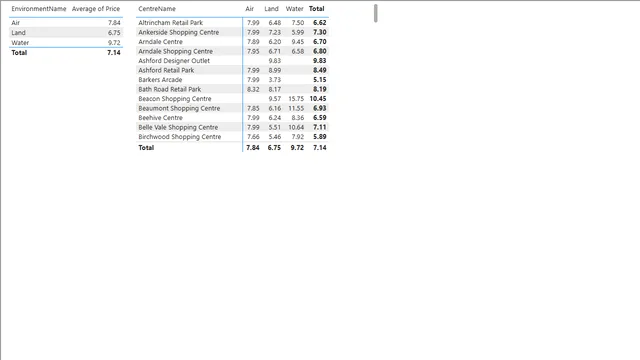Image resolution: width=640 pixels, height=360 pixels.
Task: Select Ashford Retail Park row
Action: point(232,70)
